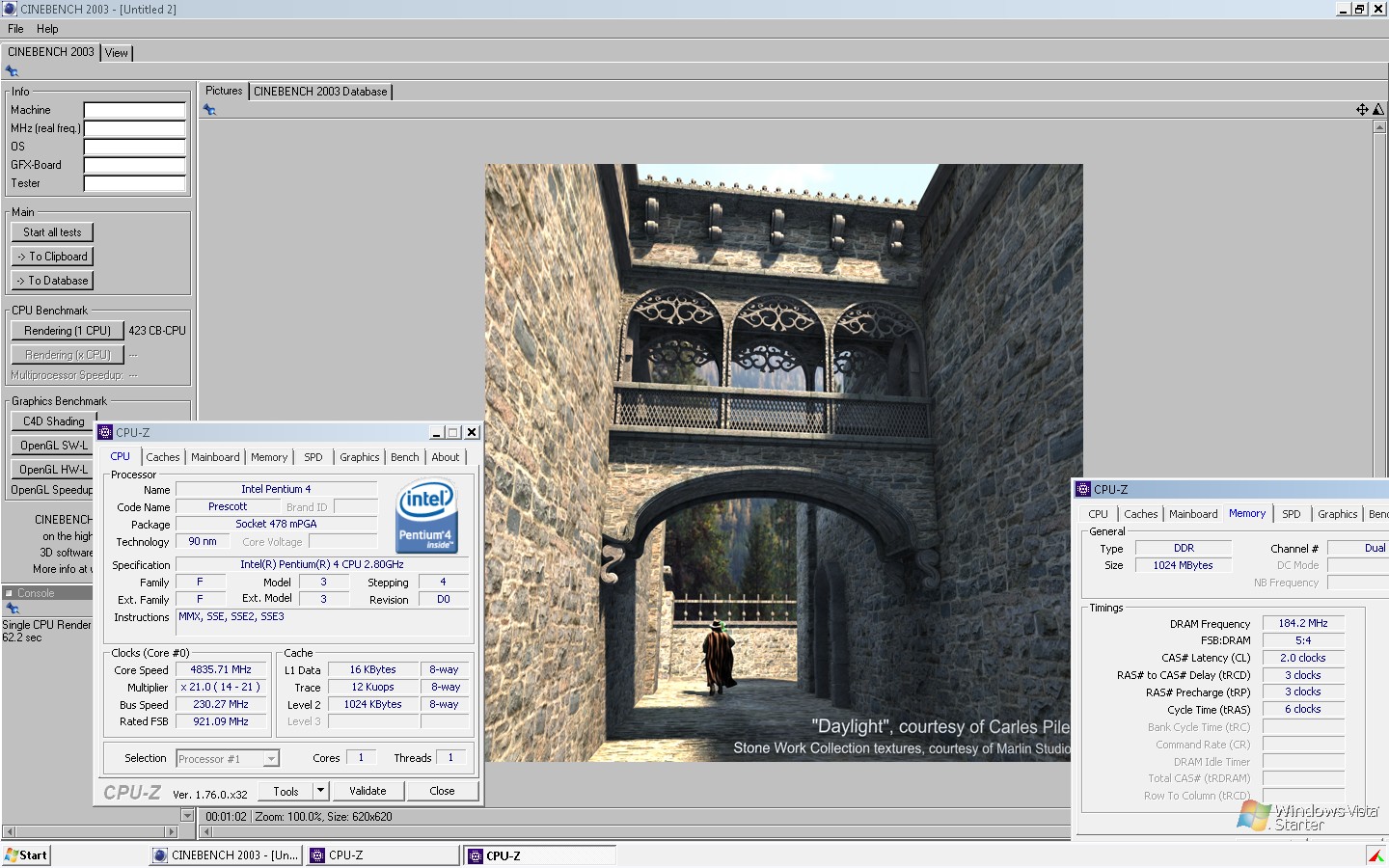
Task: Click the OpenGL HW-L button
Action: click(x=52, y=470)
